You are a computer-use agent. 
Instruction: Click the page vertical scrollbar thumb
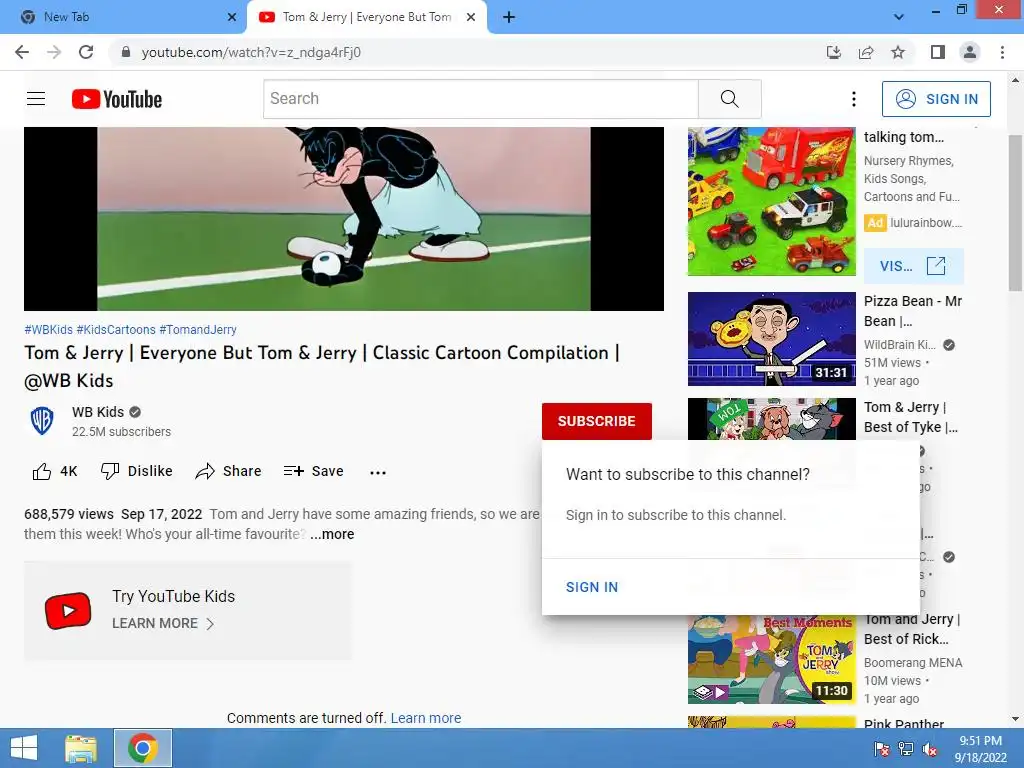coord(1015,212)
